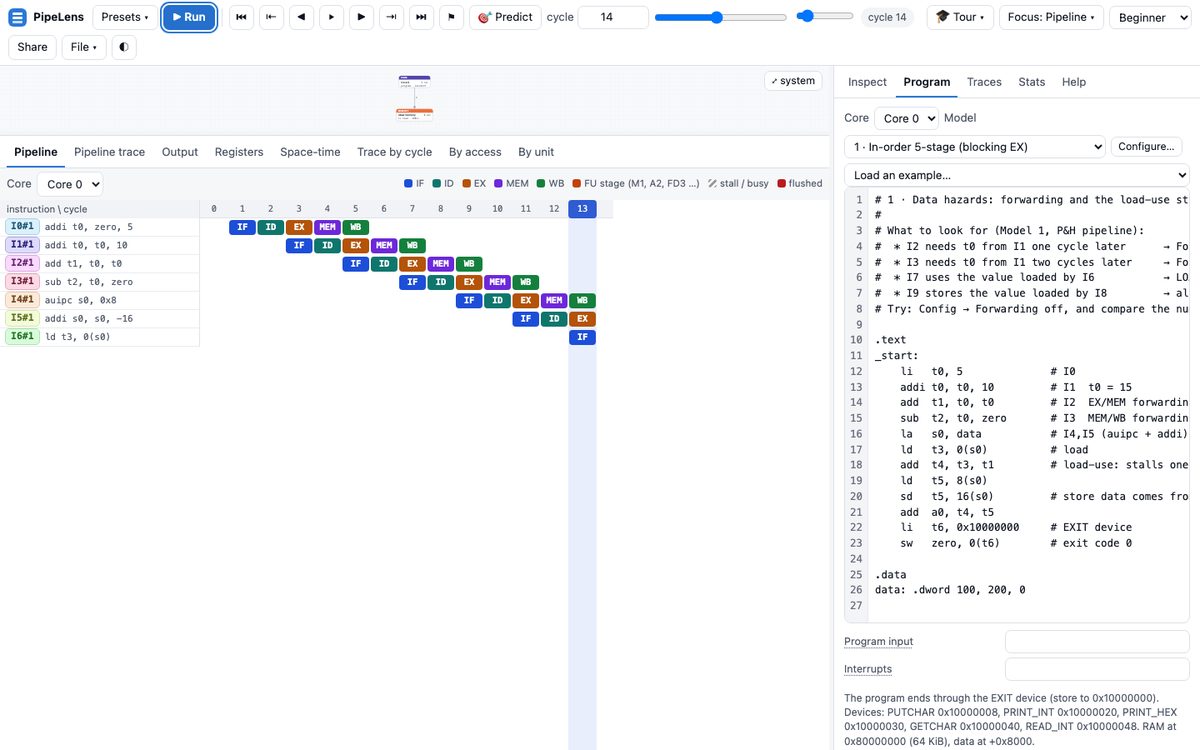The image size is (1200, 750).
Task: Select the I6#1 instruction badge
Action: click(22, 337)
